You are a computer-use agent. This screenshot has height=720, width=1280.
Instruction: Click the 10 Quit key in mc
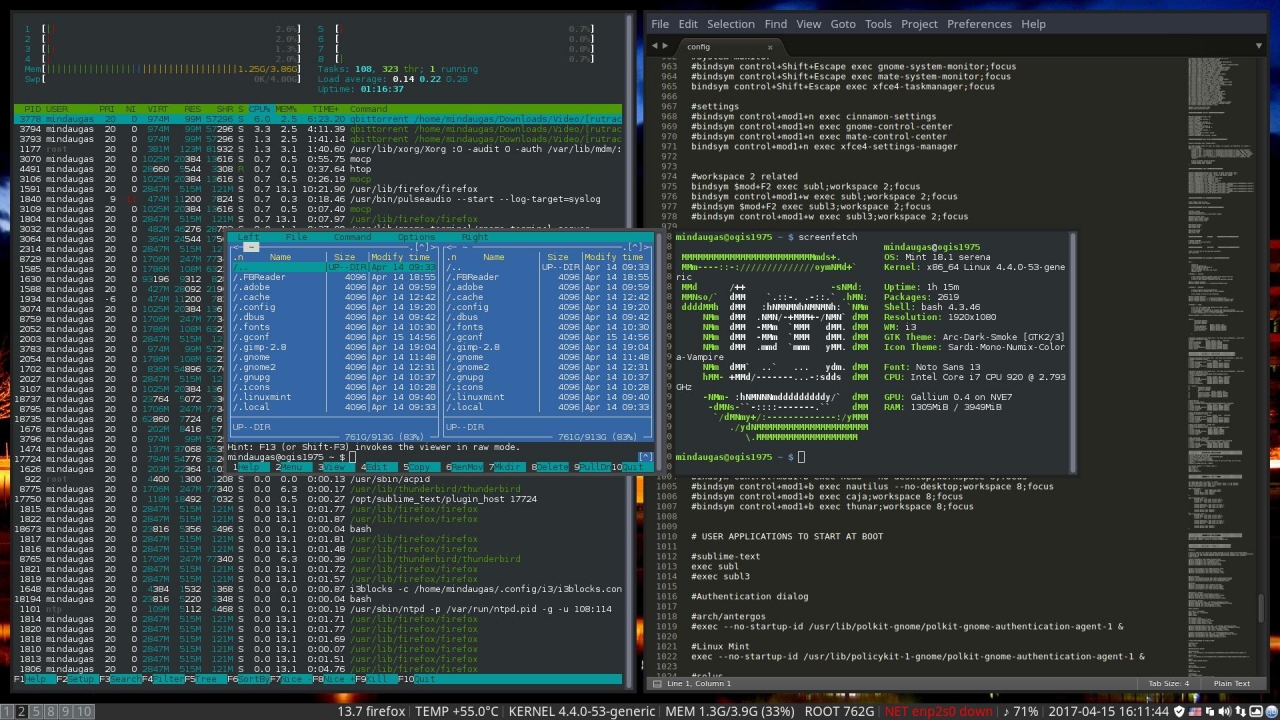pos(631,467)
